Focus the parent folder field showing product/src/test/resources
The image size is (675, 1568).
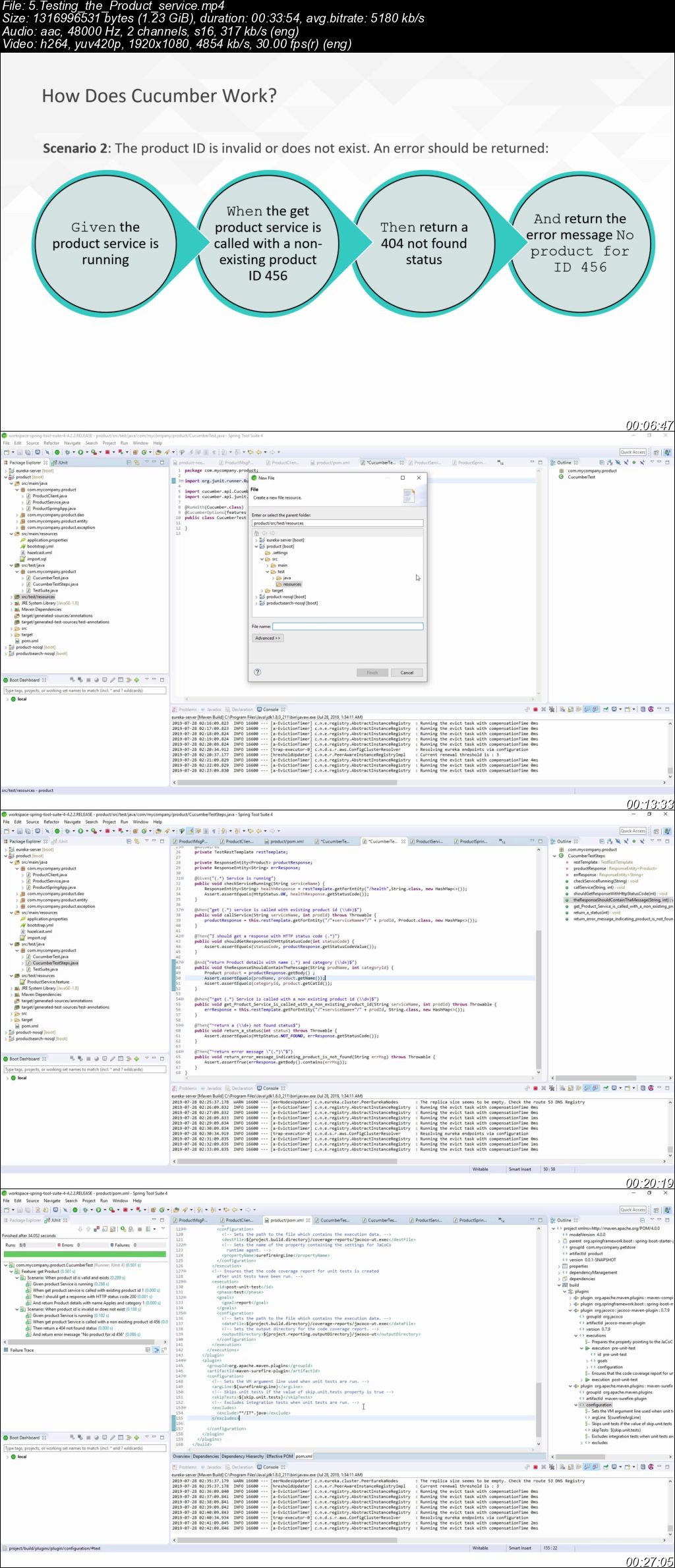(337, 523)
